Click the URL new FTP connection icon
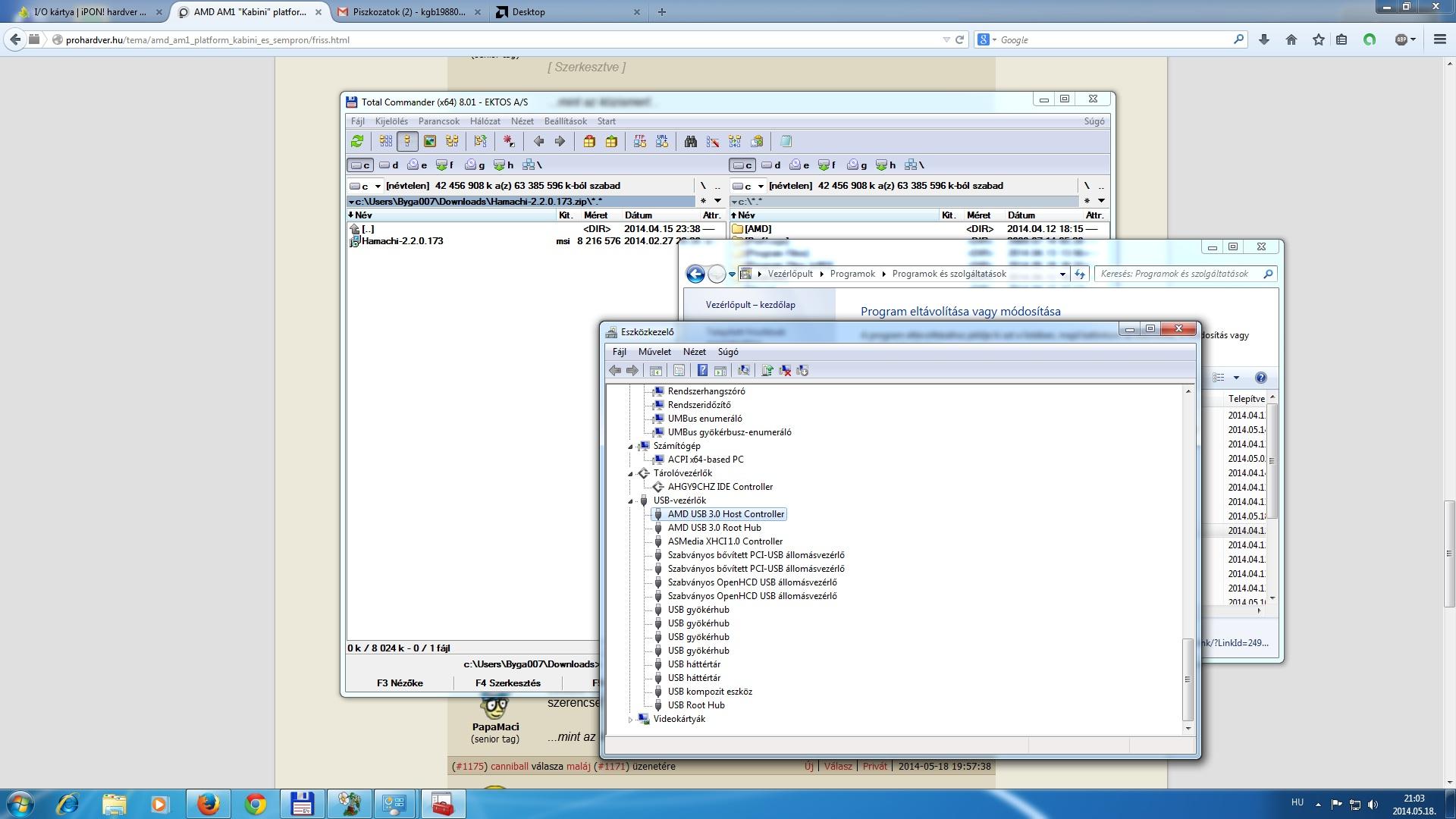1456x819 pixels. click(662, 142)
